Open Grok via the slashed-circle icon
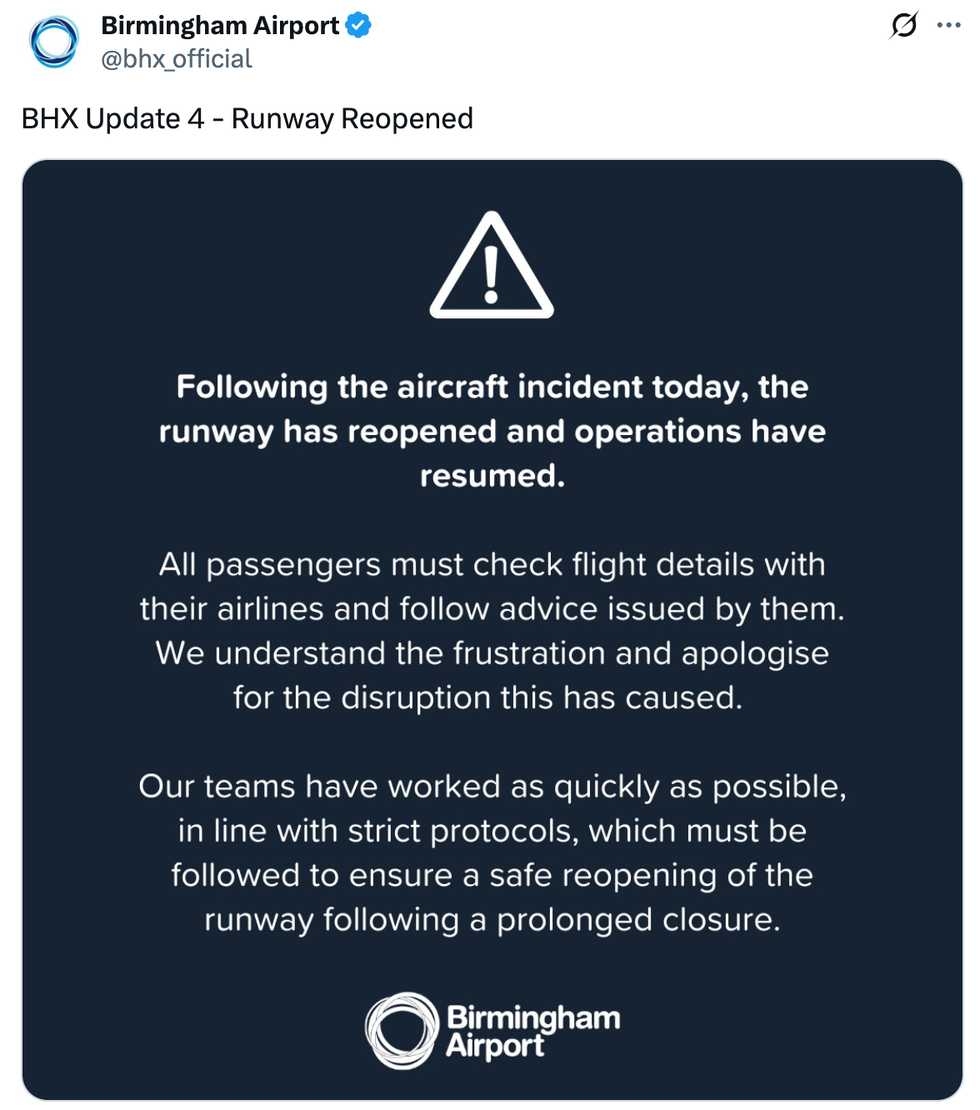Viewport: 980px width, 1110px height. (x=903, y=27)
